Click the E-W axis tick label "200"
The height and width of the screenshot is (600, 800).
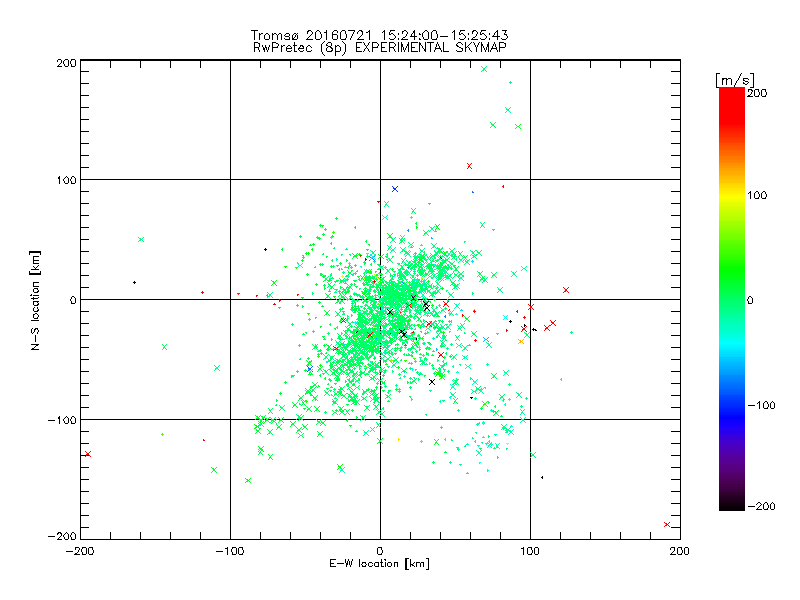(680, 551)
